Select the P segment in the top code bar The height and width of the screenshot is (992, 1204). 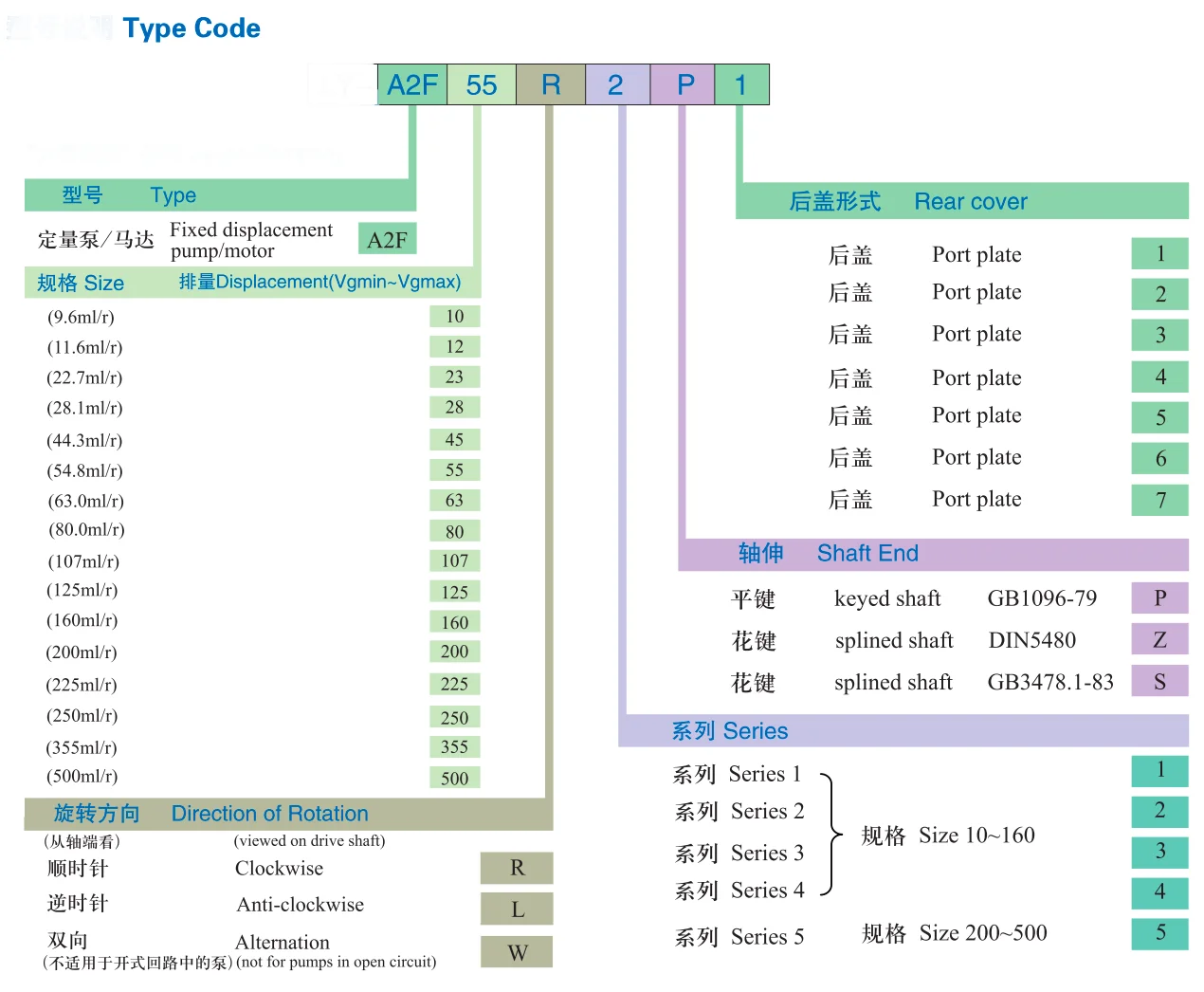pos(683,85)
